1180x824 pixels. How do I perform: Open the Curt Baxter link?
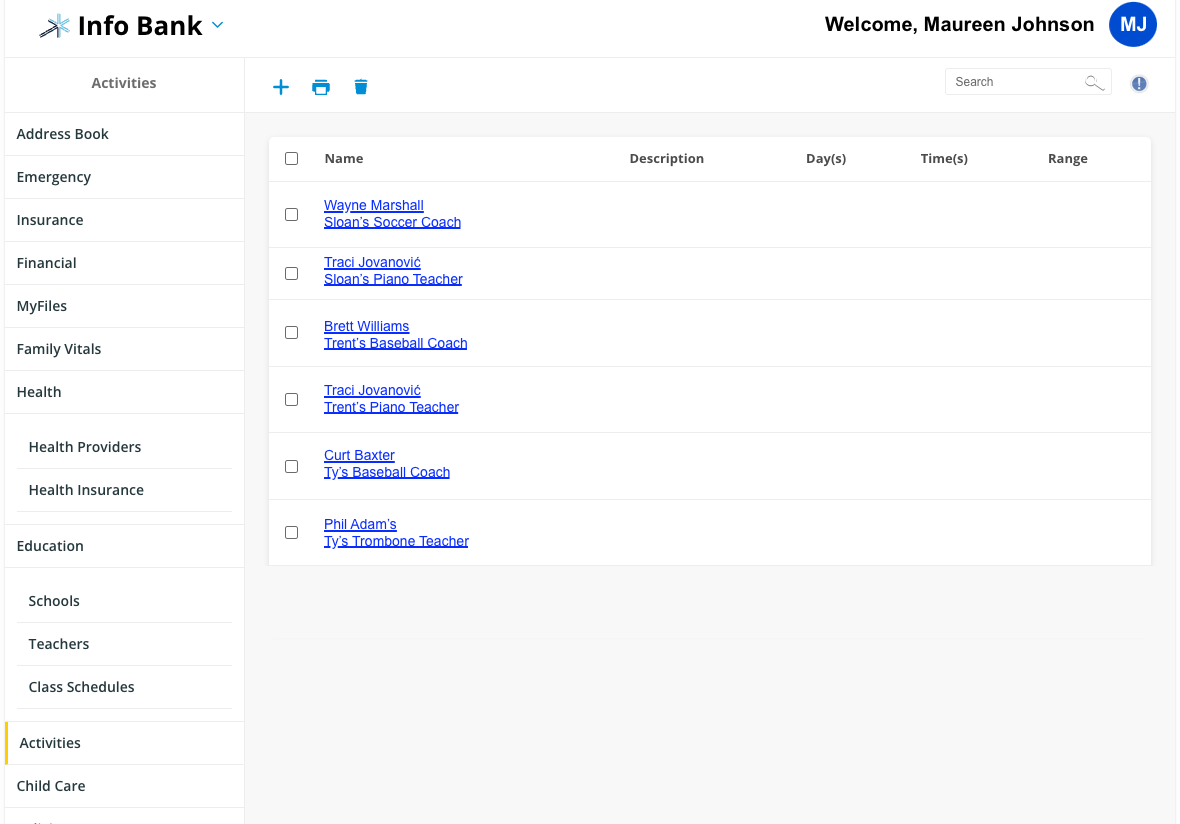click(x=359, y=455)
